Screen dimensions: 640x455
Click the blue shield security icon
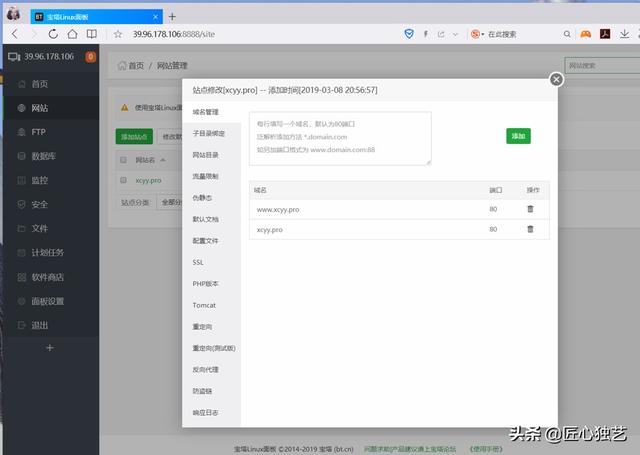coord(409,34)
